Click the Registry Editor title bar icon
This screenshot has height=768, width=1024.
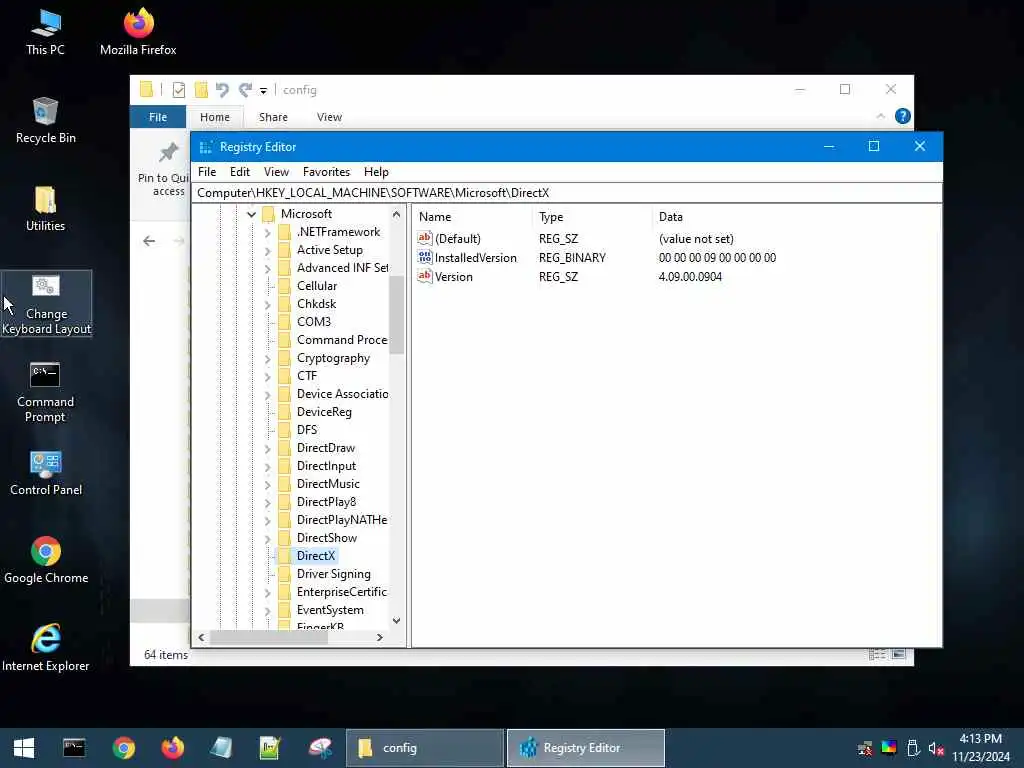[205, 147]
